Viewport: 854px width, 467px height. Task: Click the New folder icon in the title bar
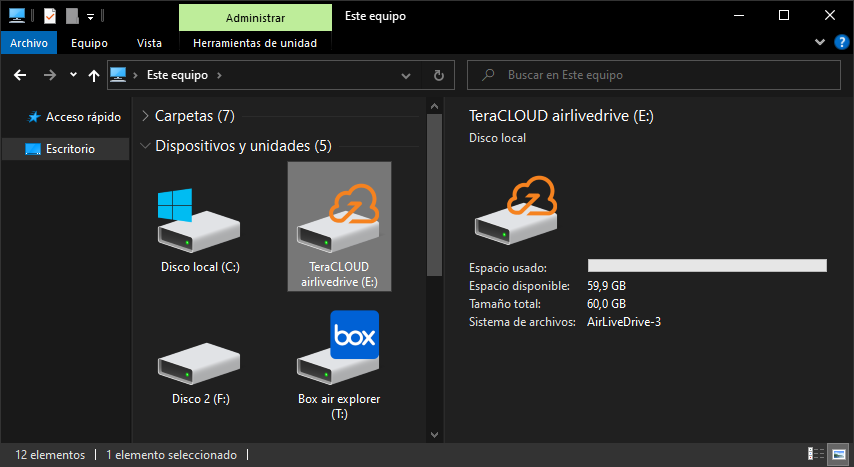(72, 16)
